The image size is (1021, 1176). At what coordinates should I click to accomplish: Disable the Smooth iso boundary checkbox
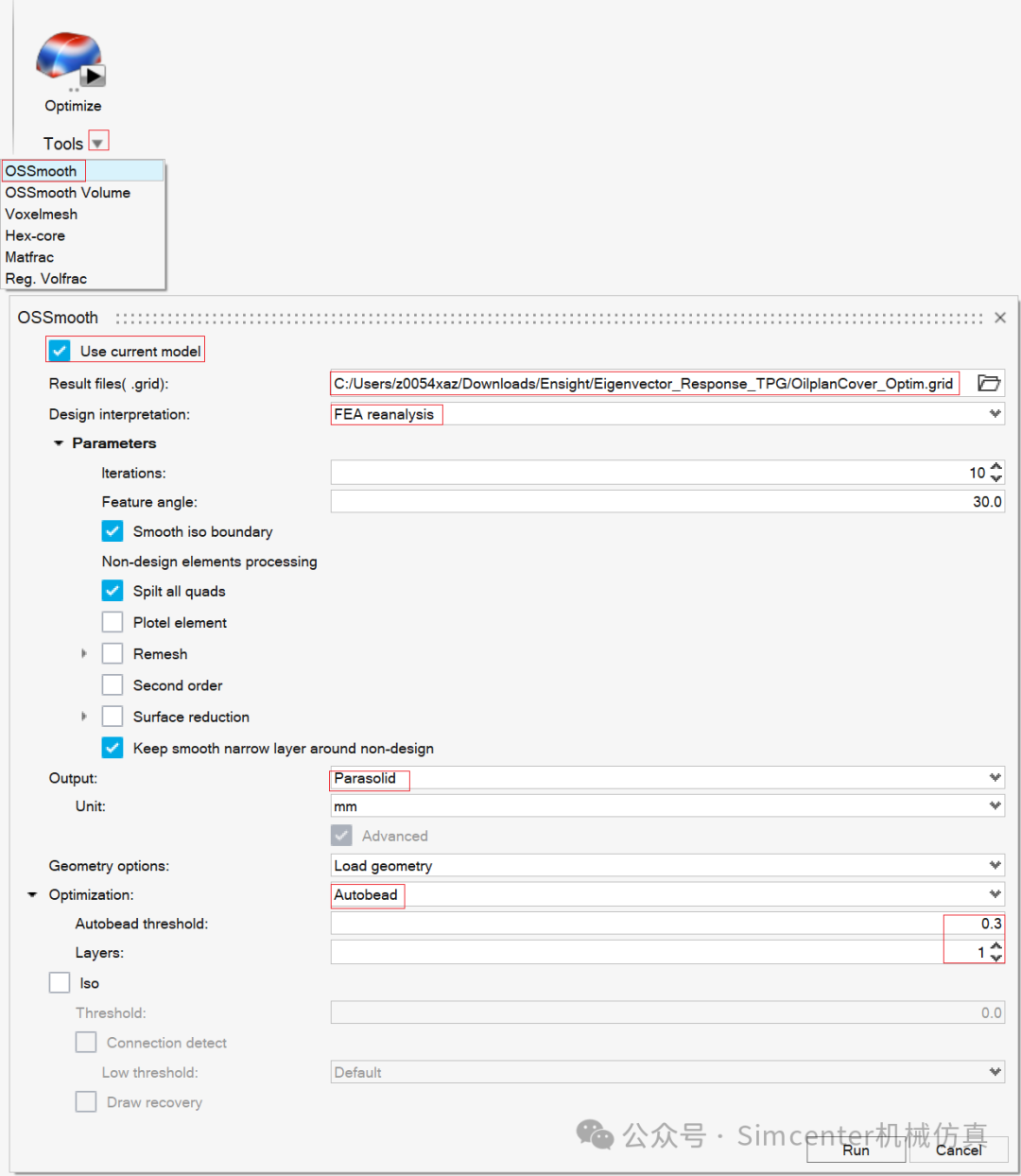(x=112, y=531)
